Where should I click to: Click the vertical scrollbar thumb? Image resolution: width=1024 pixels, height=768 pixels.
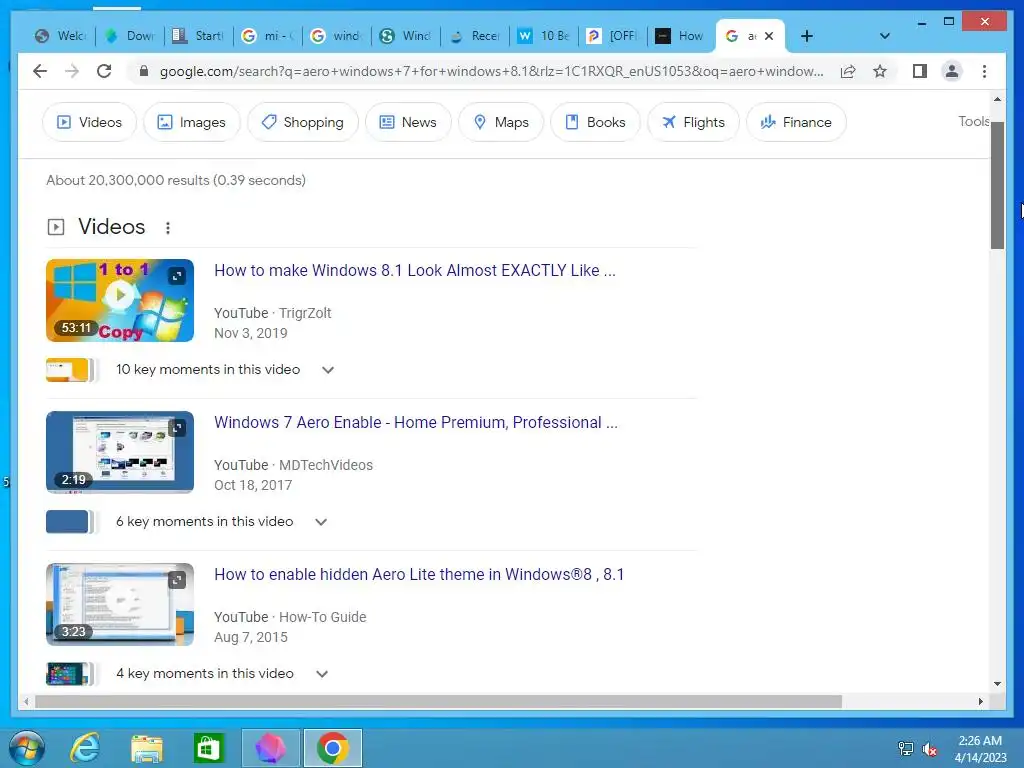pyautogui.click(x=997, y=185)
